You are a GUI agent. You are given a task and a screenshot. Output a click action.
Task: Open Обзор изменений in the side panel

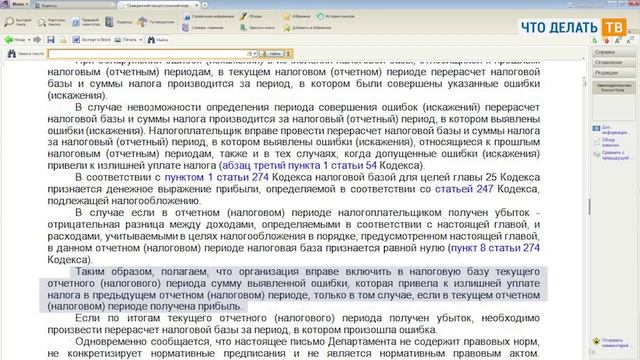click(x=607, y=142)
